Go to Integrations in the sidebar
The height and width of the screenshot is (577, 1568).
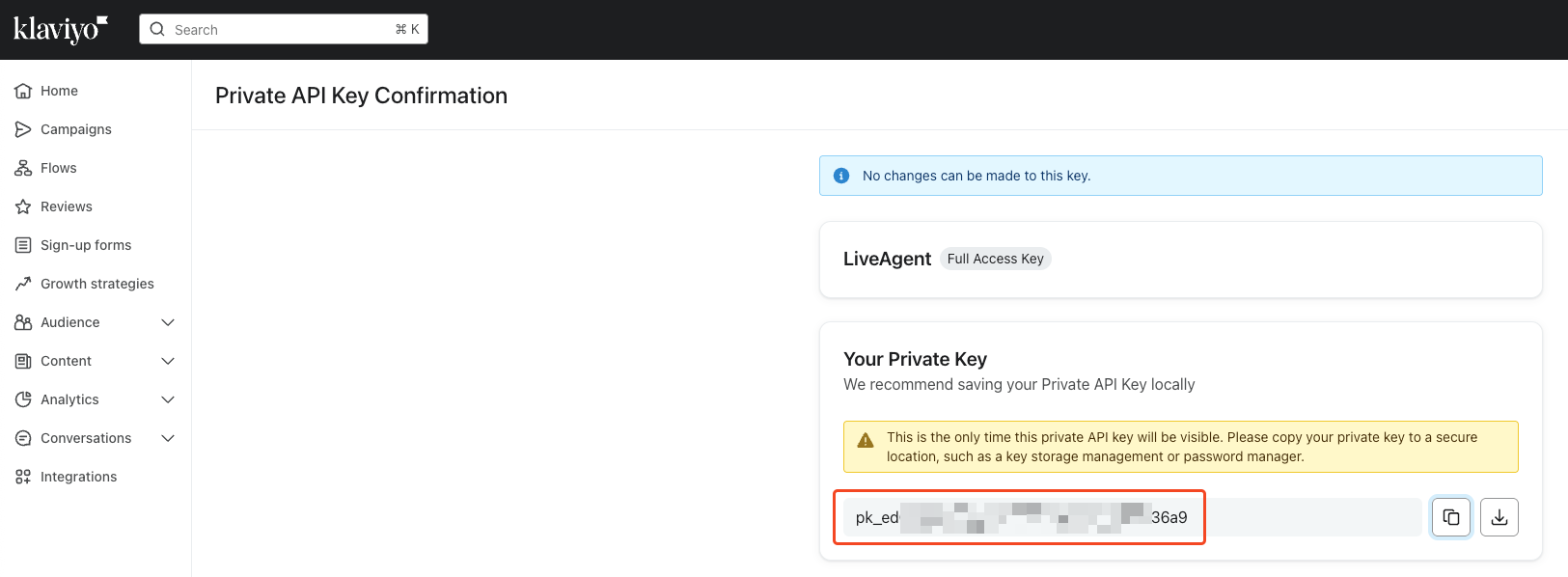pos(78,477)
